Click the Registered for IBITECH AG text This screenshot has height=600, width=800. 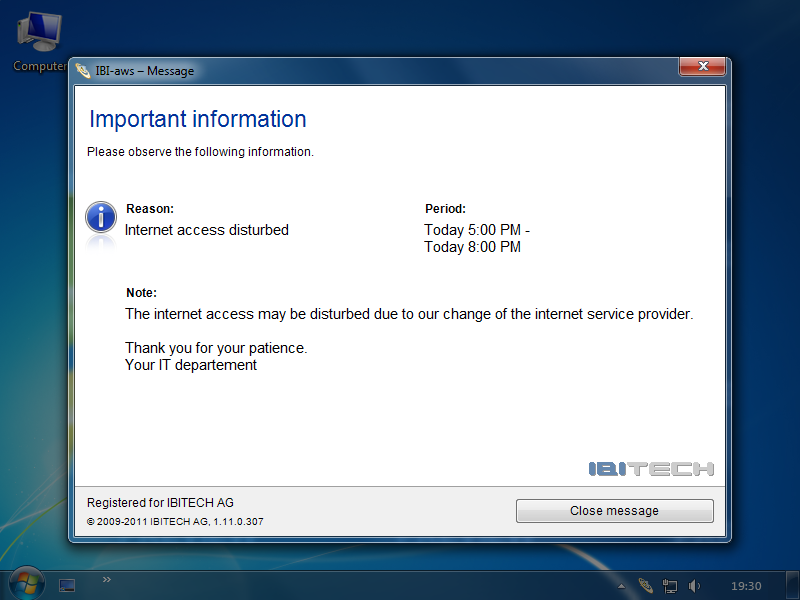(x=160, y=503)
